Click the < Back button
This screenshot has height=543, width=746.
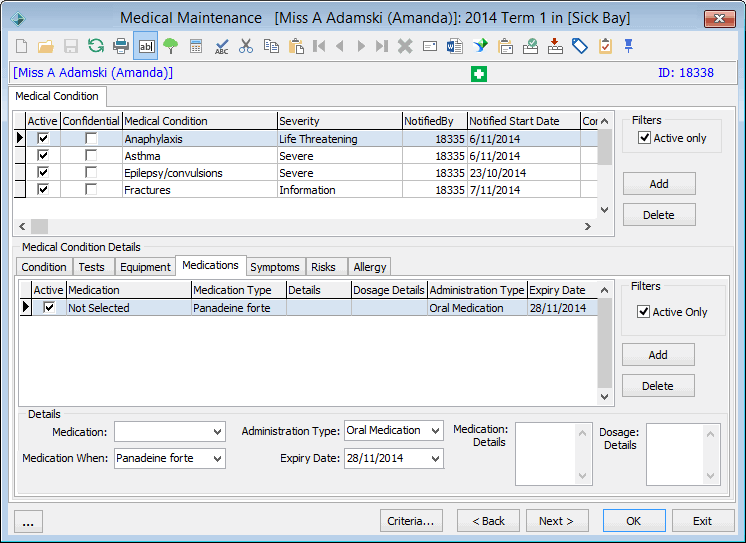488,521
